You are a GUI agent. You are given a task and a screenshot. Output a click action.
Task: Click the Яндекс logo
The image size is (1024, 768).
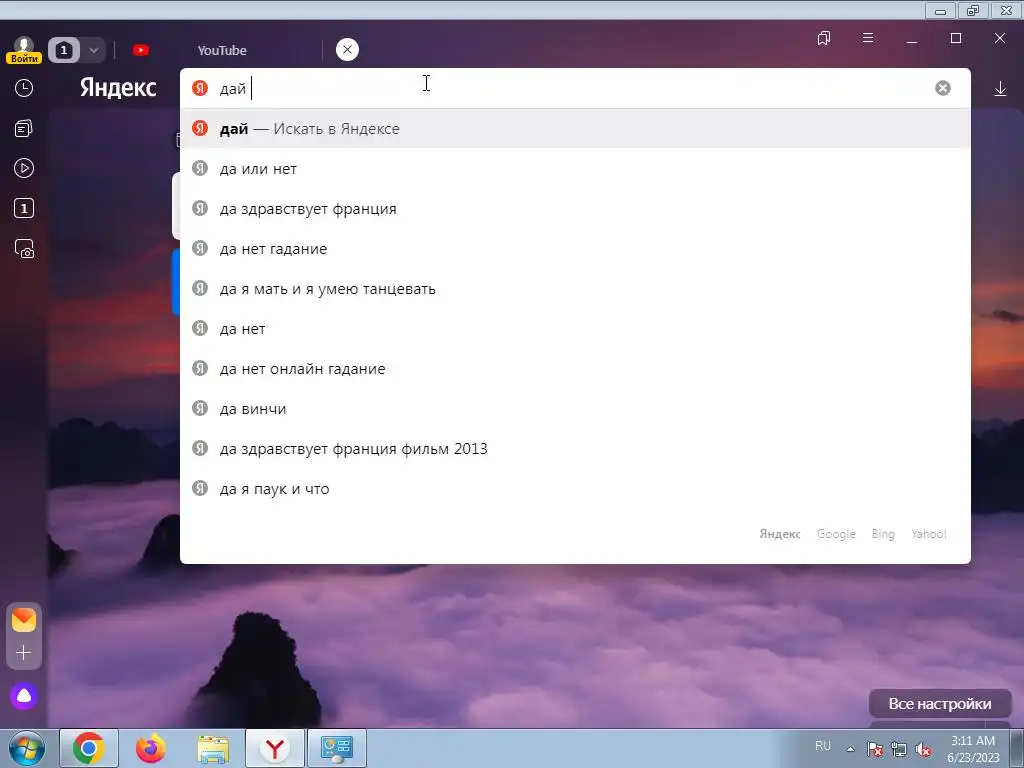click(118, 88)
